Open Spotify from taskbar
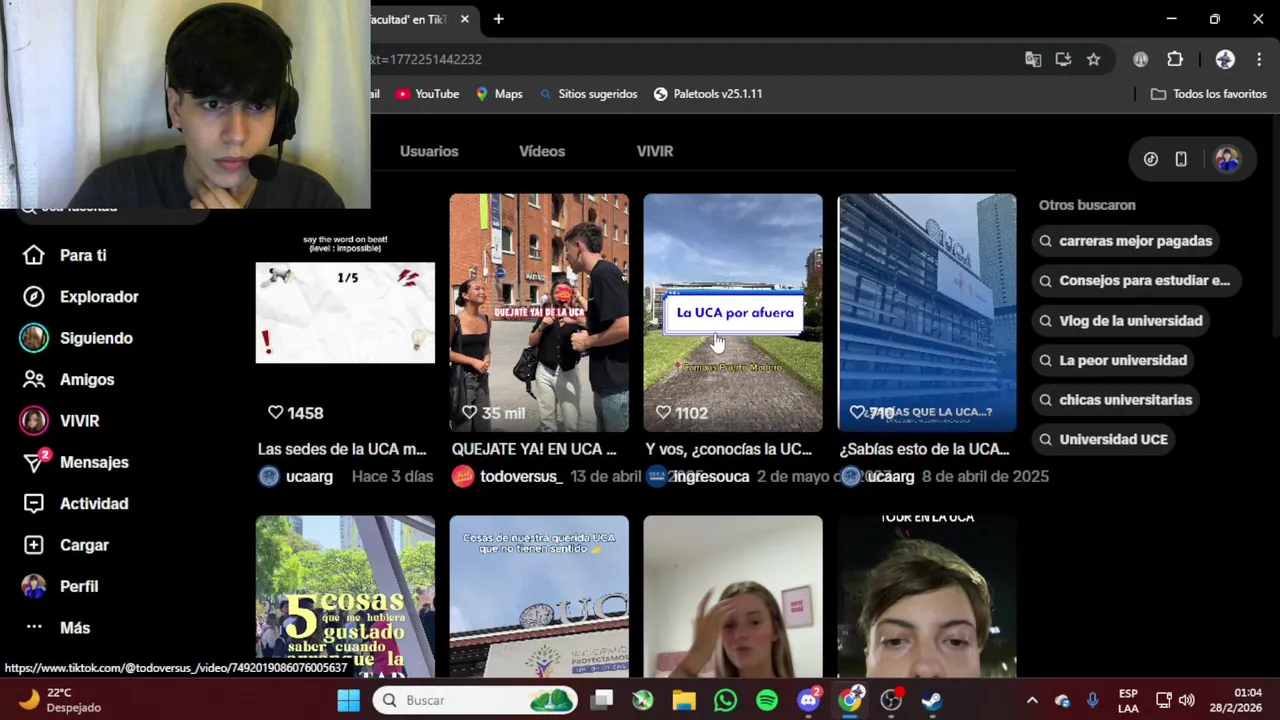 [767, 700]
